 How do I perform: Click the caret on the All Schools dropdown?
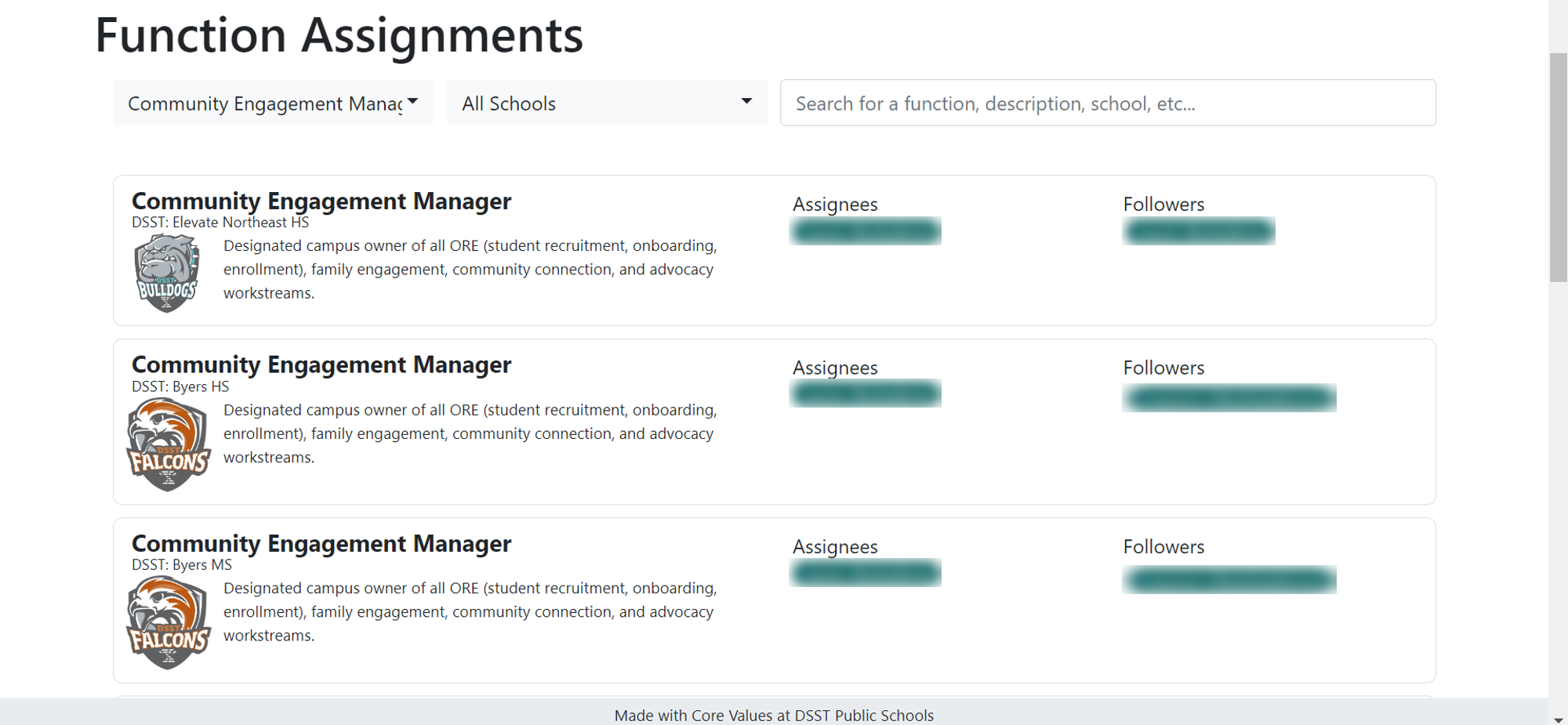(x=746, y=102)
